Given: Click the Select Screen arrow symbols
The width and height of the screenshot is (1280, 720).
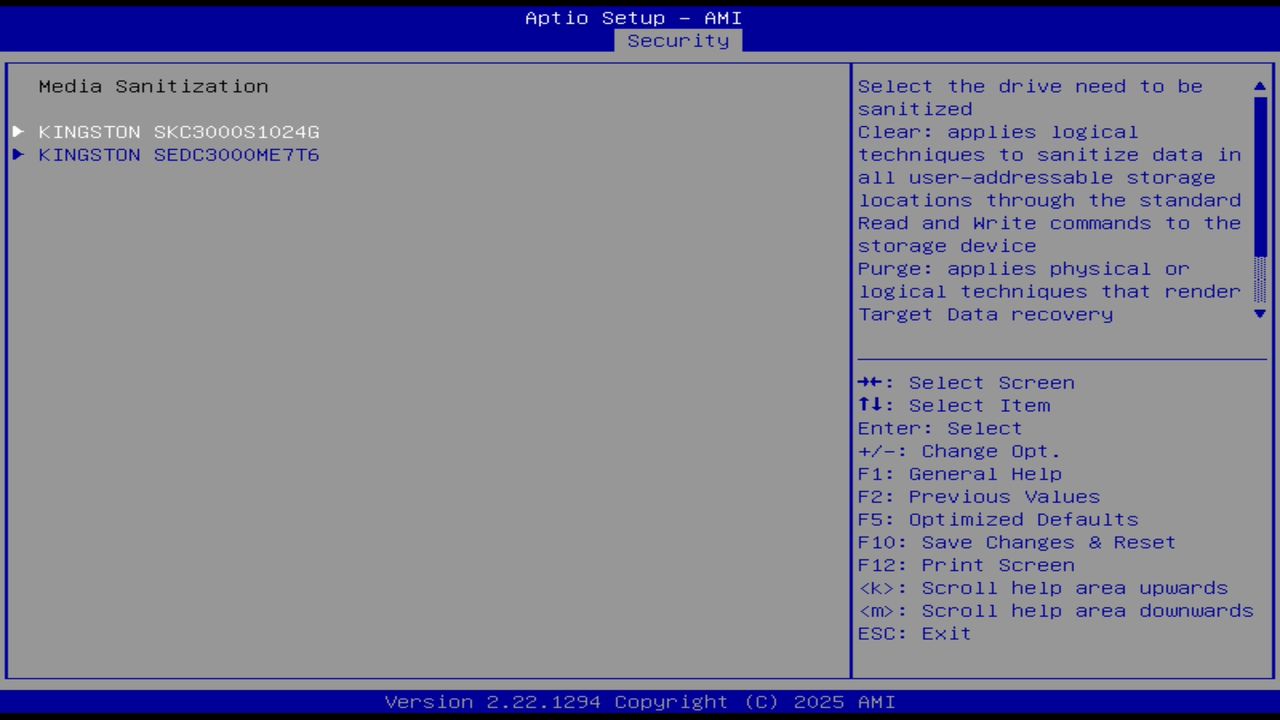Looking at the screenshot, I should point(872,382).
